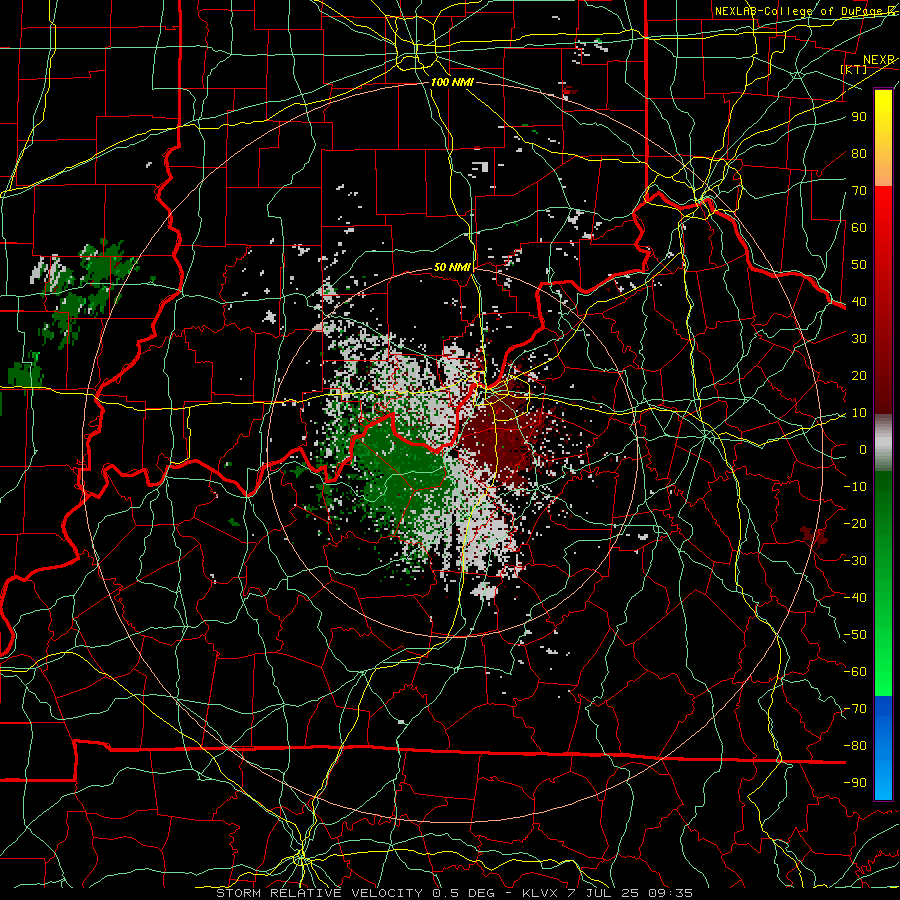Click the Storm Relative Velocity caption at the bottom
The width and height of the screenshot is (900, 900).
click(x=454, y=893)
